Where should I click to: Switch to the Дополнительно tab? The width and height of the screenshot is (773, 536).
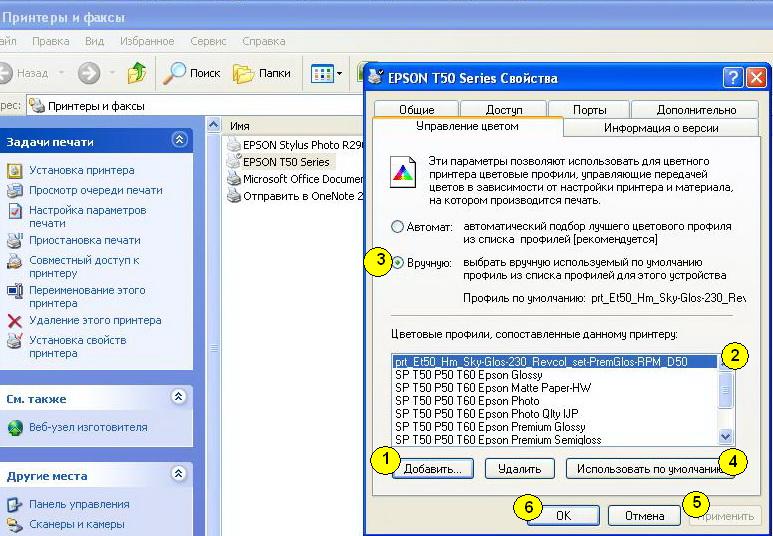tap(695, 109)
